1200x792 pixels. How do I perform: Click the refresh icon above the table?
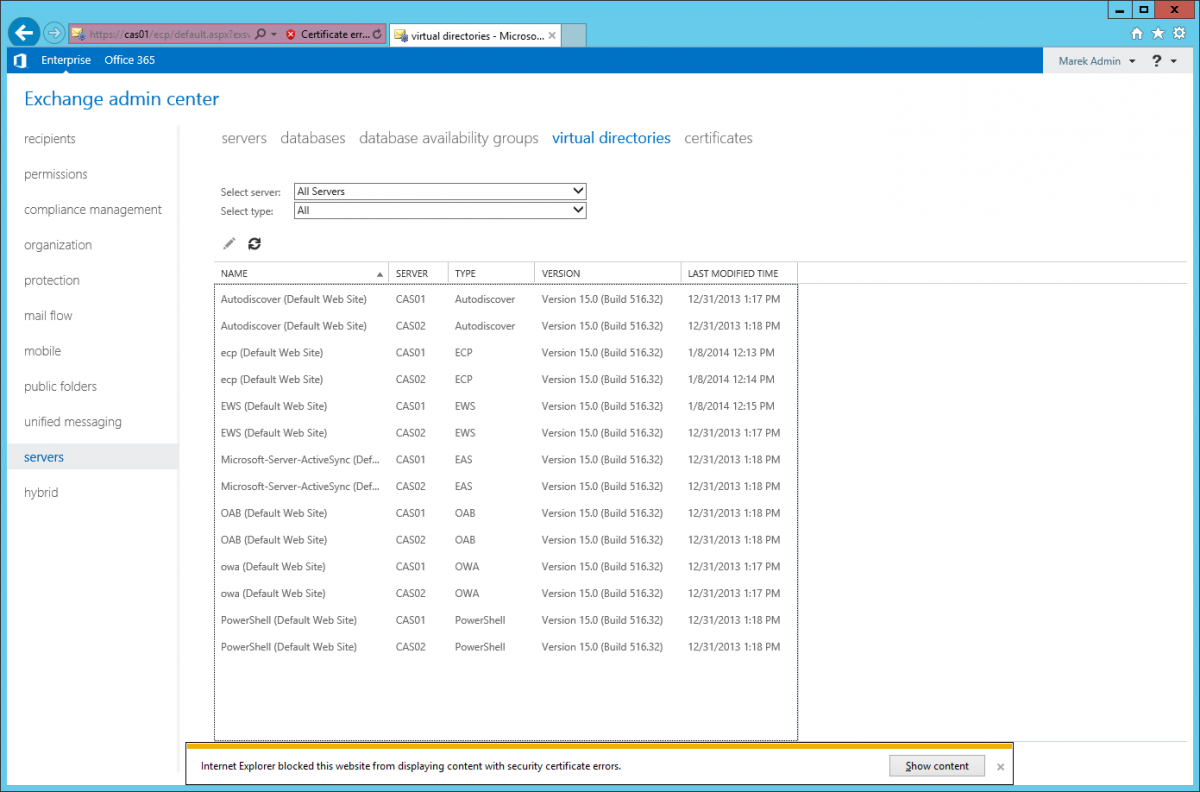[x=254, y=243]
